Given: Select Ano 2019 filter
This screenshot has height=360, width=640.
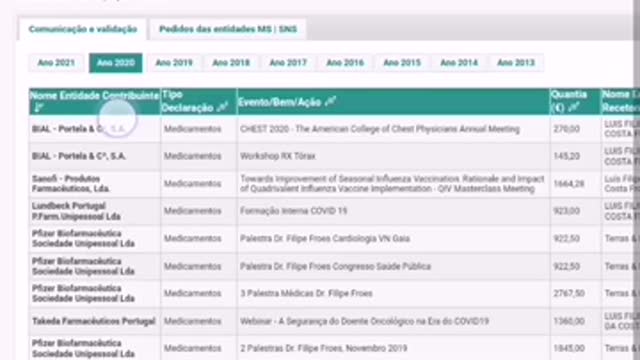Looking at the screenshot, I should click(174, 63).
